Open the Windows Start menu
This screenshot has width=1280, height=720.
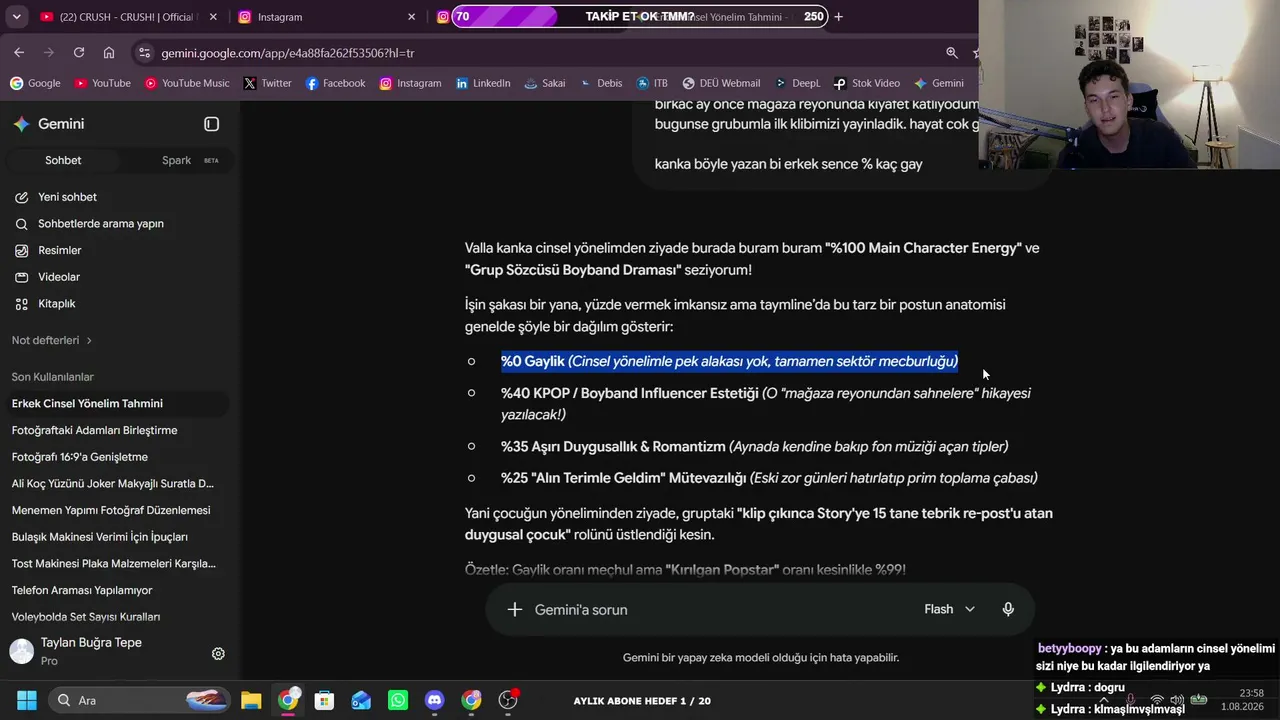[x=27, y=700]
